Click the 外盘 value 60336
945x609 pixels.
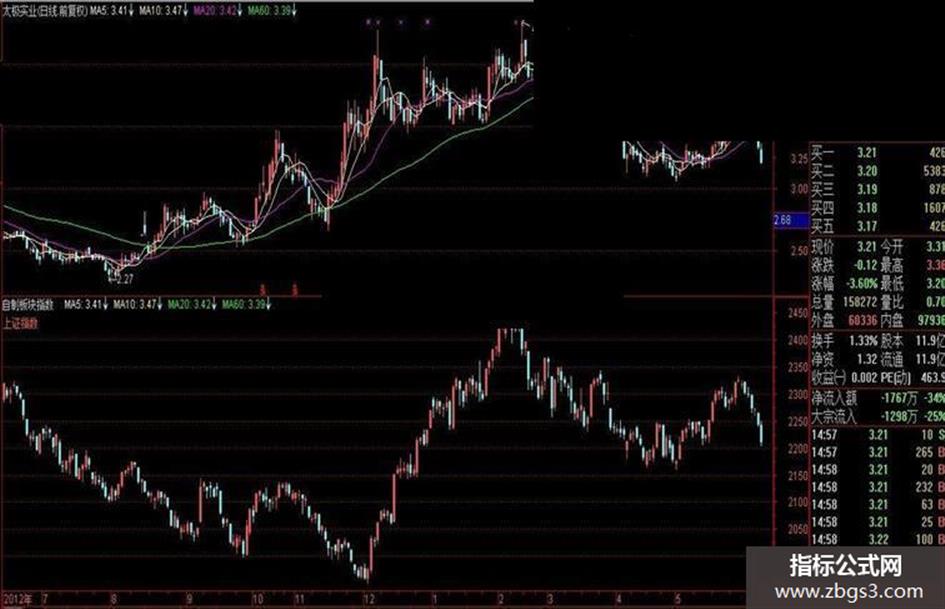coord(862,320)
